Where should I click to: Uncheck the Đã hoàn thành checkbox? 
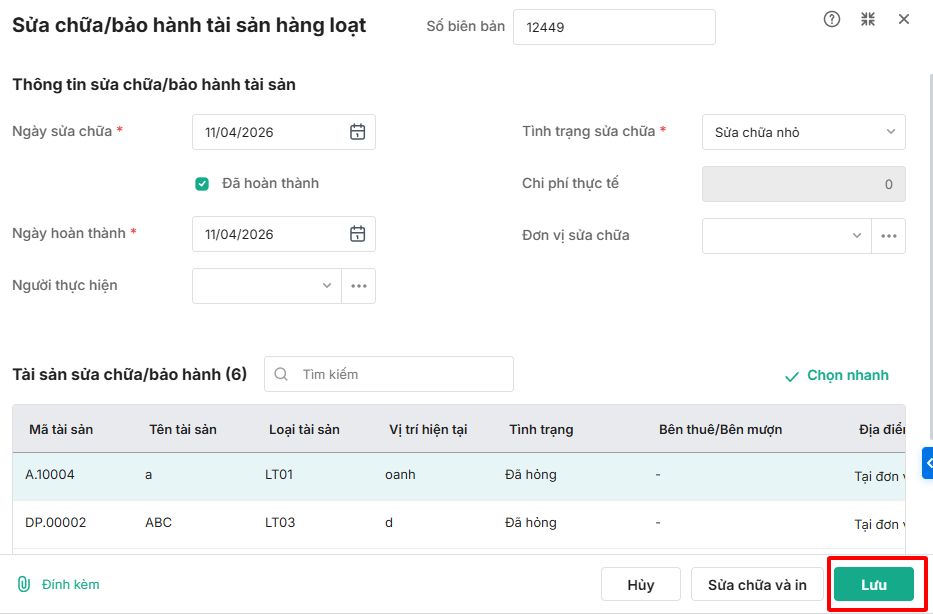coord(202,184)
